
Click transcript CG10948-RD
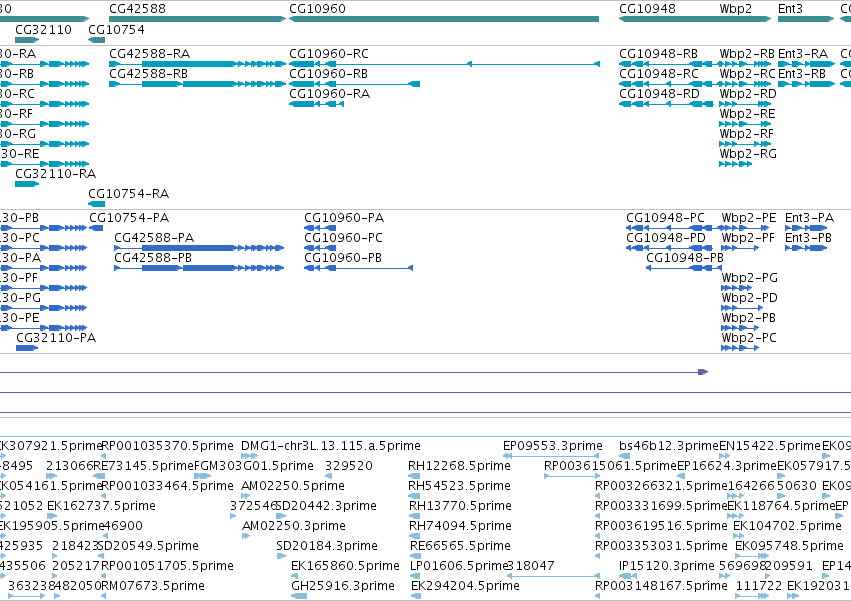tap(659, 94)
